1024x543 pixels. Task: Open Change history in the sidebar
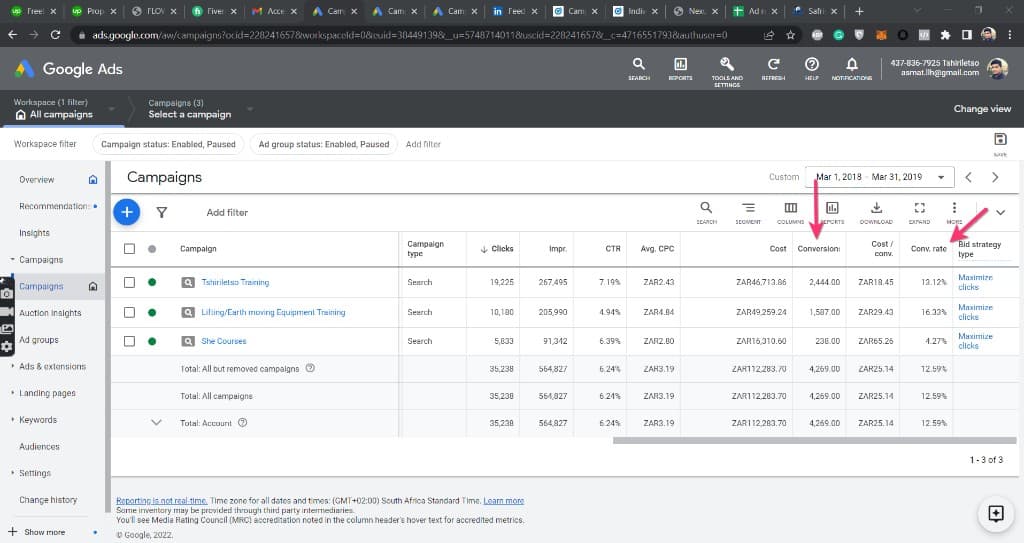point(48,500)
